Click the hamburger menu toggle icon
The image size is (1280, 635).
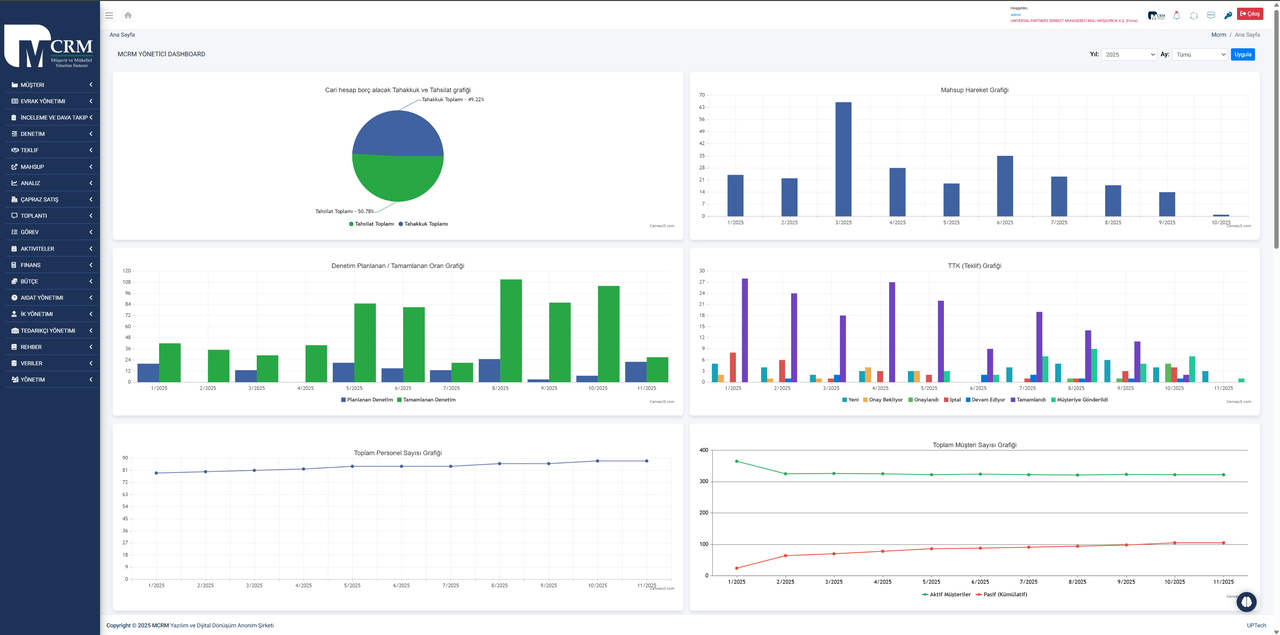point(109,15)
